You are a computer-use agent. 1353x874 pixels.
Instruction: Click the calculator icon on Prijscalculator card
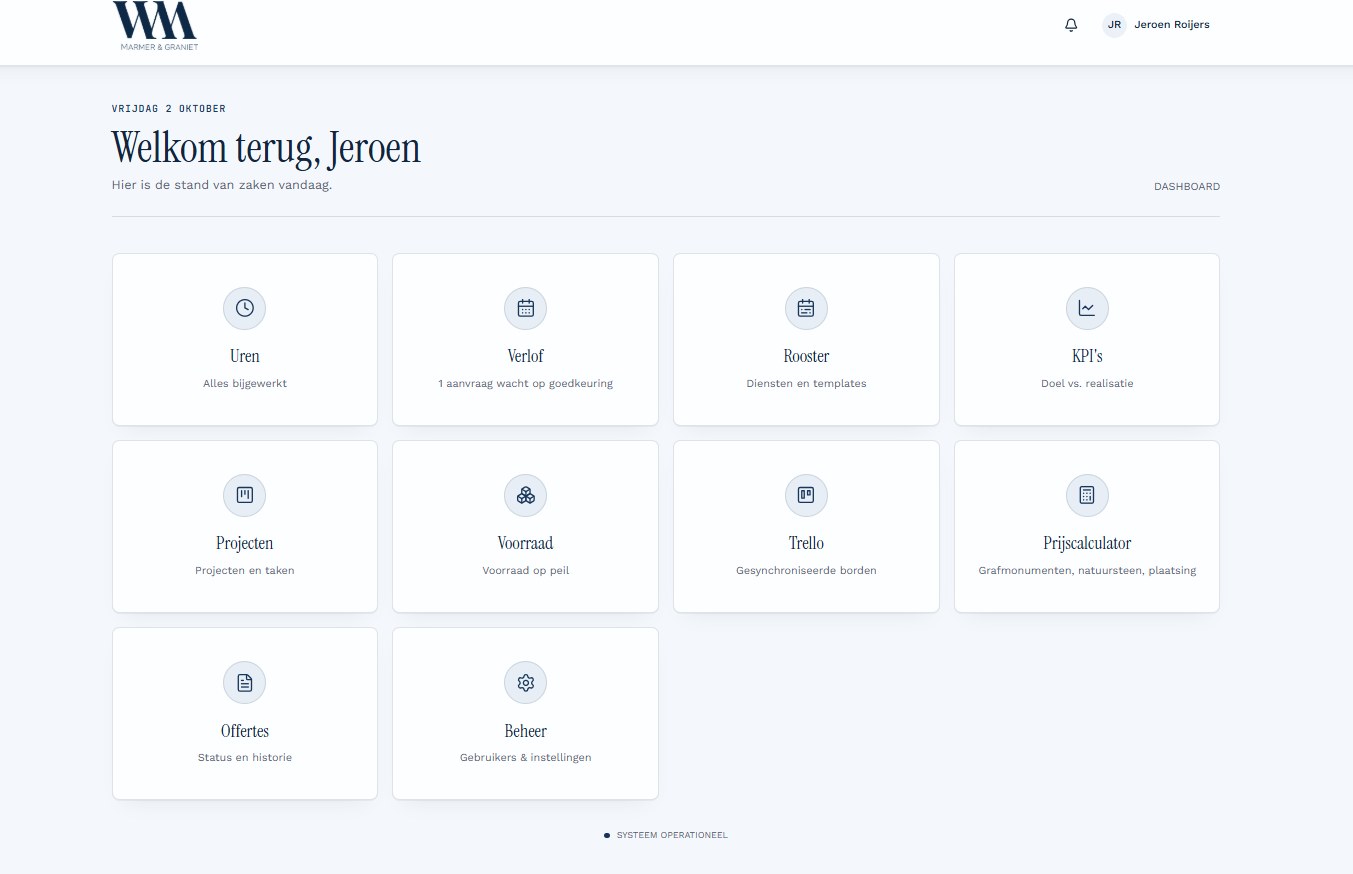[1087, 495]
